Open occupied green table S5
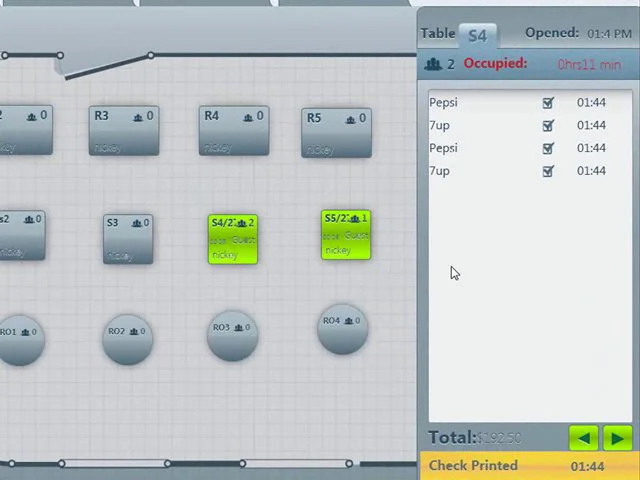Viewport: 640px width, 480px height. pos(346,235)
